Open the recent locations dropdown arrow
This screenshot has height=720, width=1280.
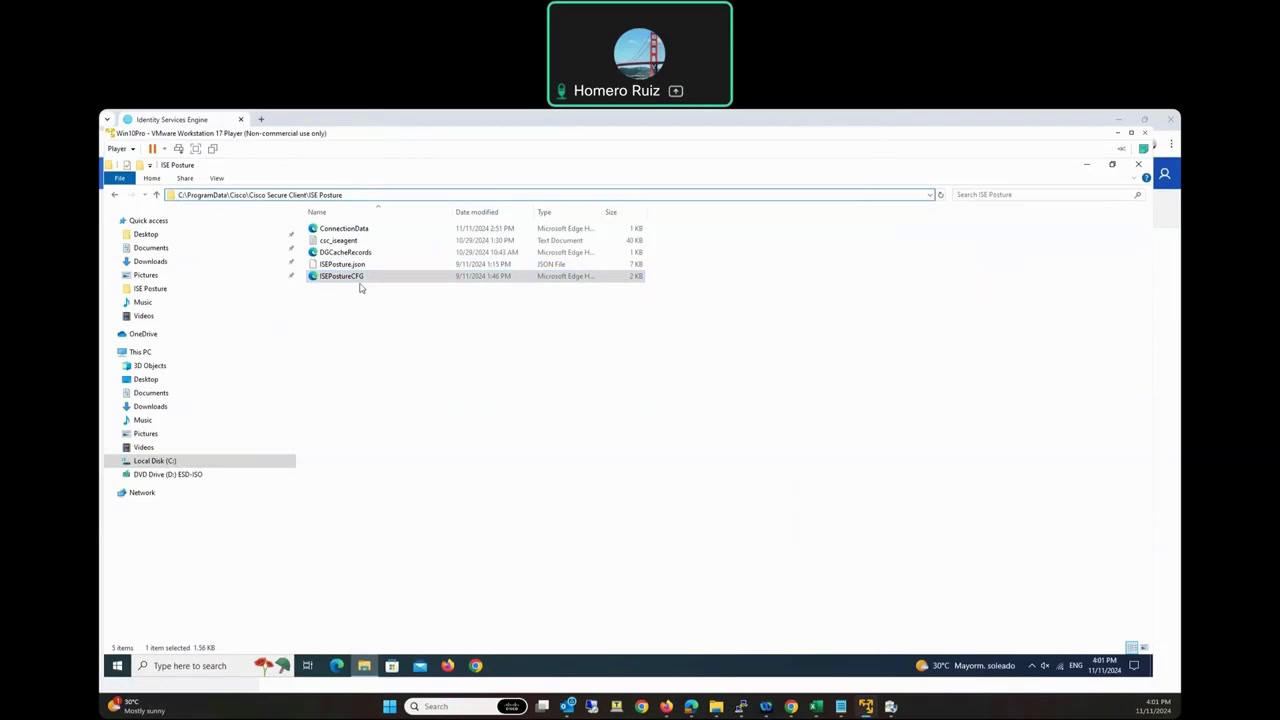(144, 195)
